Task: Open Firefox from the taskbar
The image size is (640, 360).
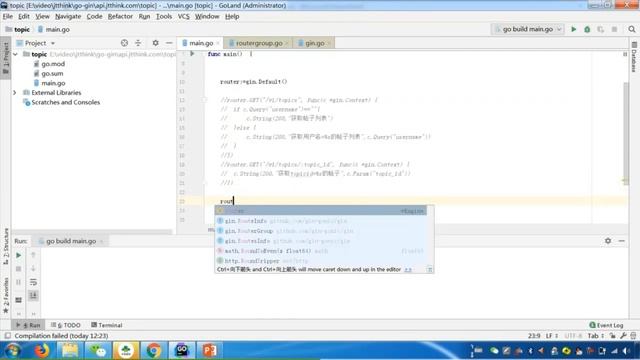Action: coord(41,351)
